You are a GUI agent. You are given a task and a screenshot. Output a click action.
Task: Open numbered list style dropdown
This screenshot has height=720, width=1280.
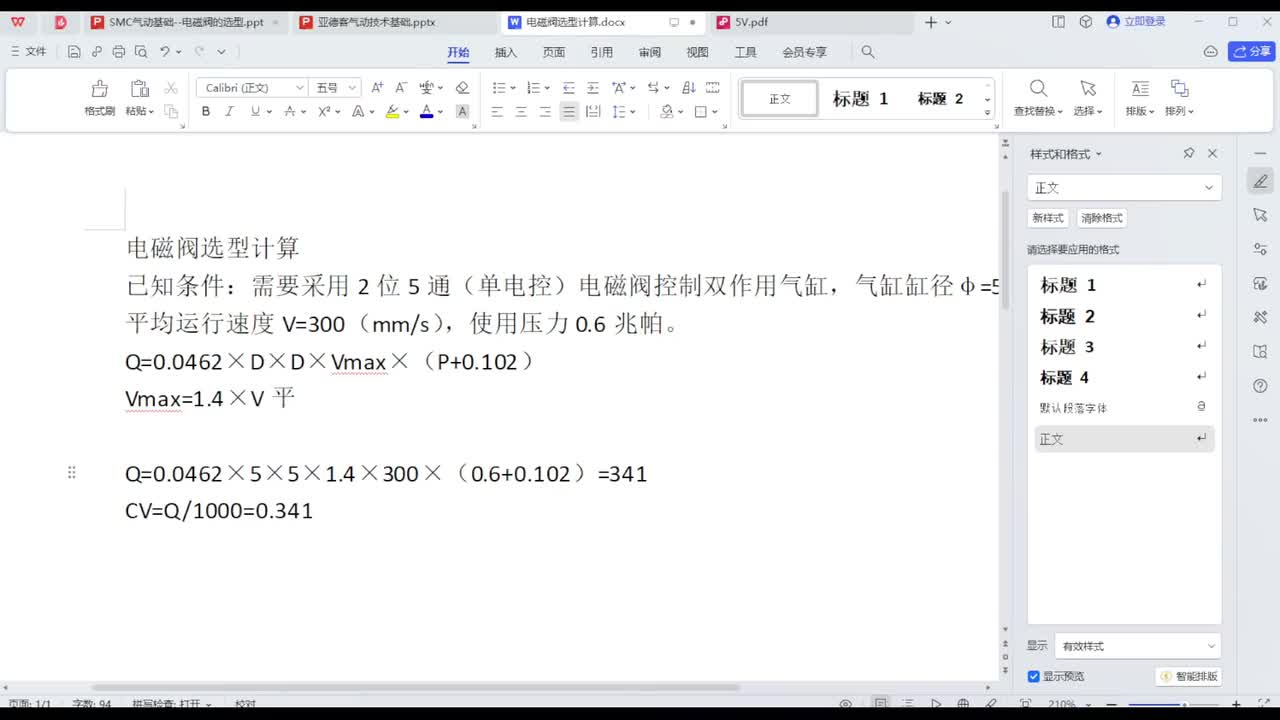(x=546, y=88)
